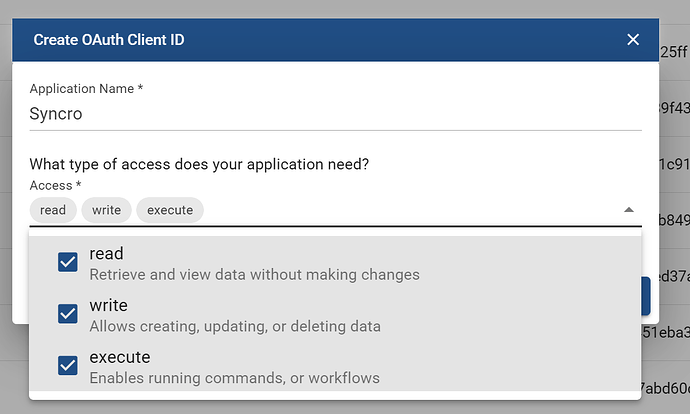Select the read option label in list

(106, 254)
